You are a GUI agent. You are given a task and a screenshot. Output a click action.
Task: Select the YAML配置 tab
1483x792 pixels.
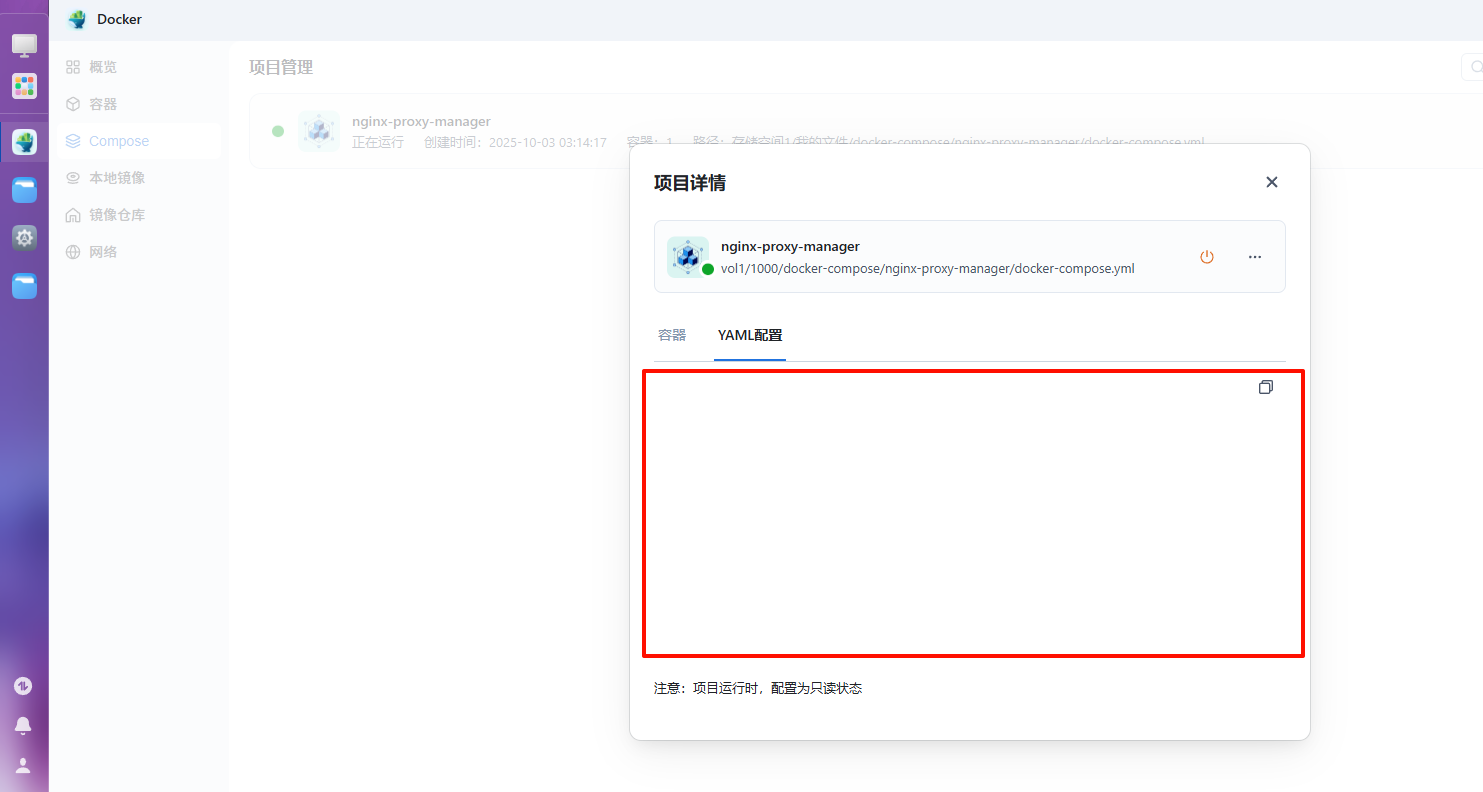750,335
